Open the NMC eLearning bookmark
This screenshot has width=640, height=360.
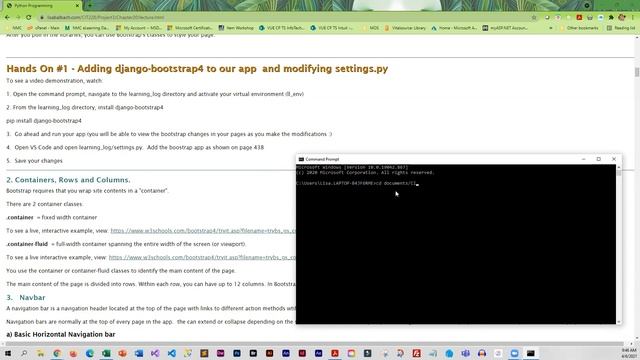coord(87,28)
